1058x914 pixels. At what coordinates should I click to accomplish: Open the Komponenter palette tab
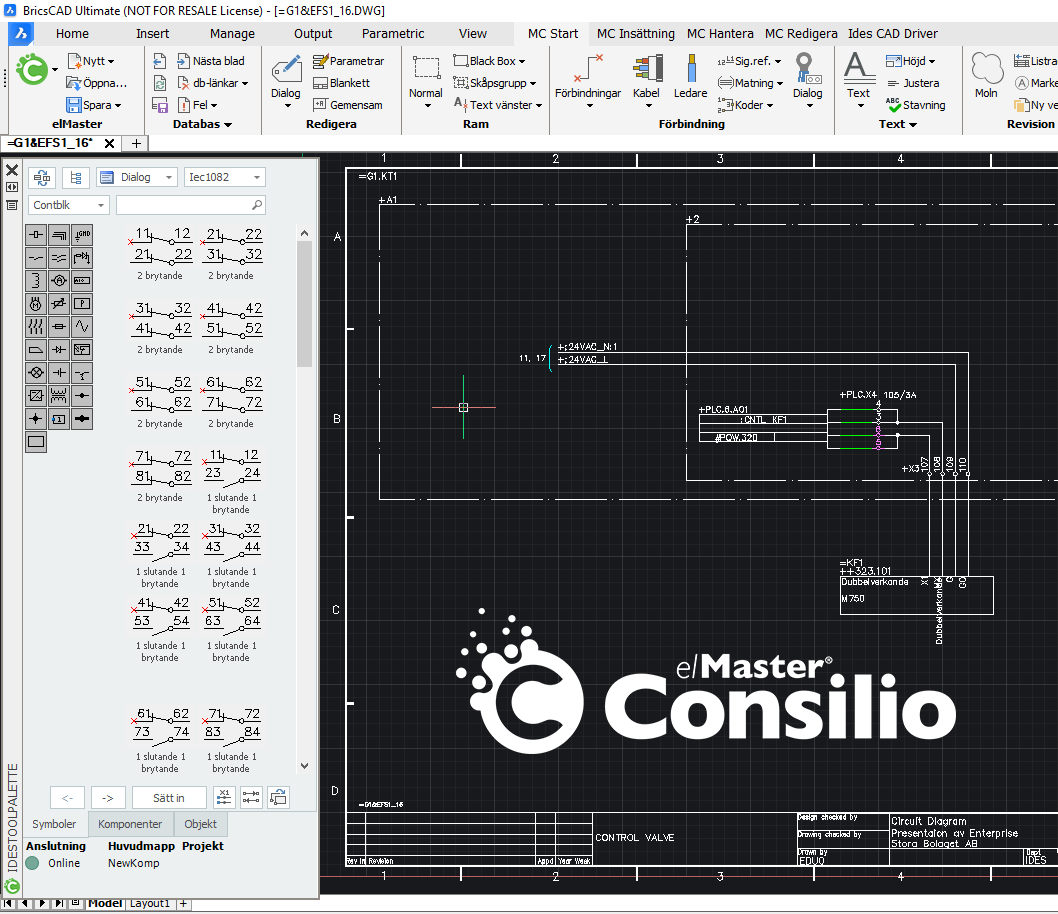(130, 824)
